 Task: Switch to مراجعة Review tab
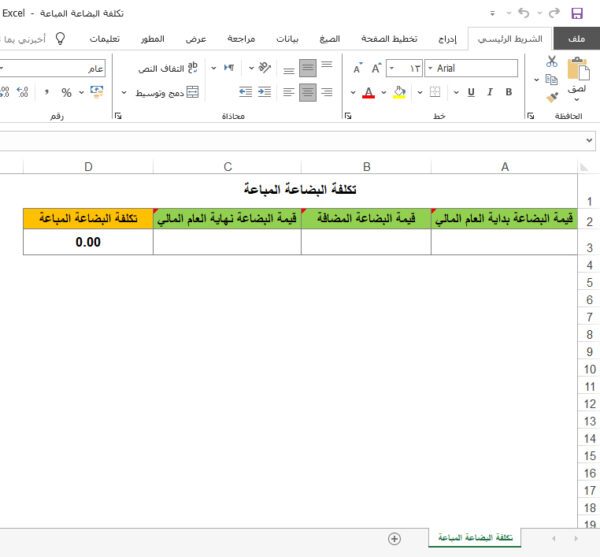click(x=241, y=39)
